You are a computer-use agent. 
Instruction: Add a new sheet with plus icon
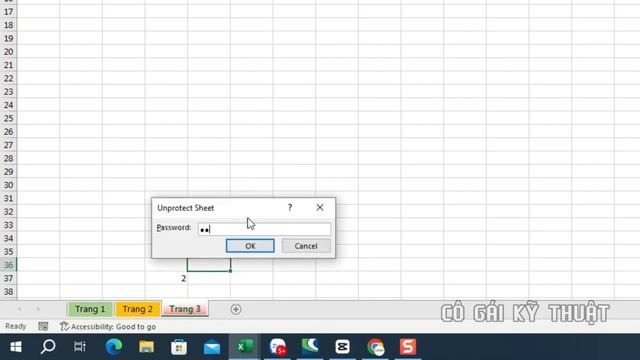pyautogui.click(x=236, y=309)
